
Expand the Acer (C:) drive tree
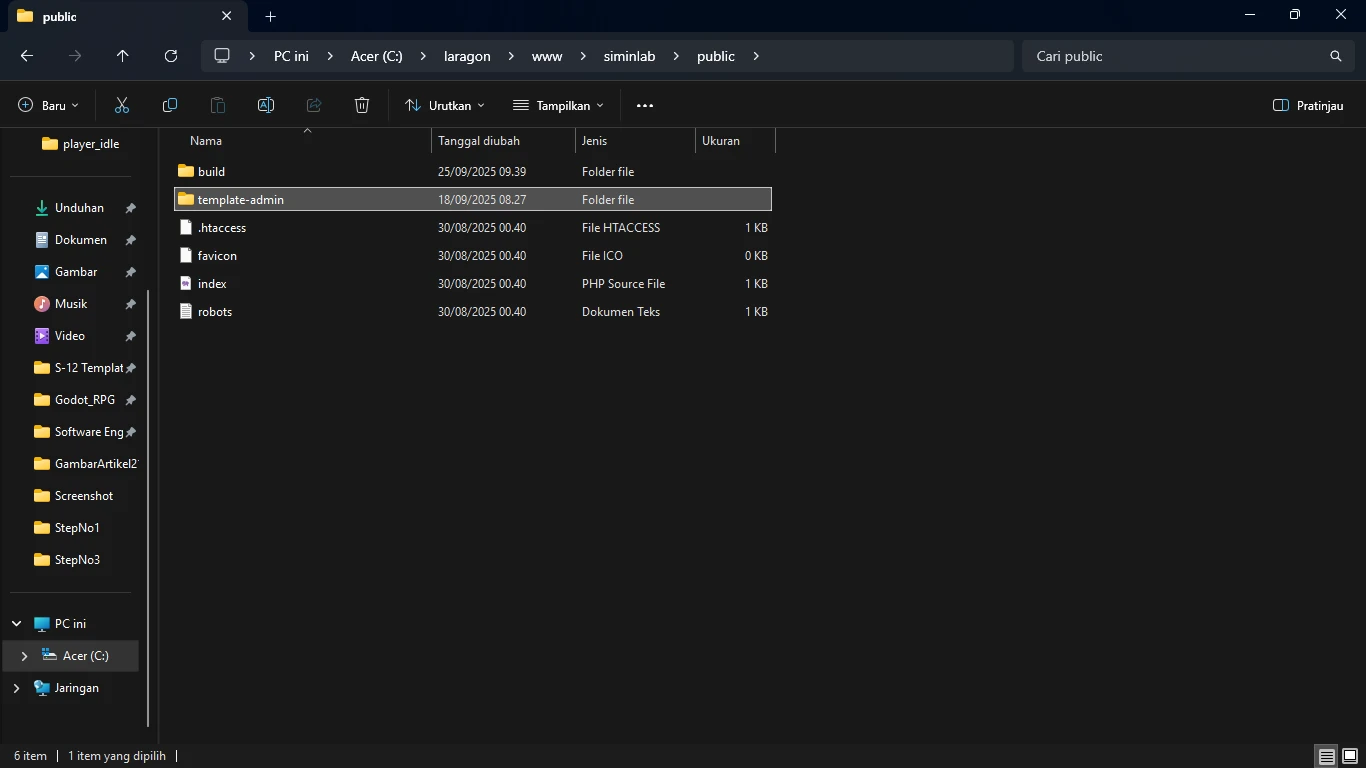(24, 656)
